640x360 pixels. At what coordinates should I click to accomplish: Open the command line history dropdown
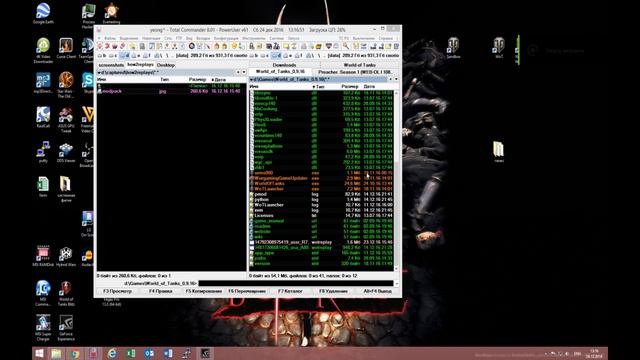click(x=396, y=283)
